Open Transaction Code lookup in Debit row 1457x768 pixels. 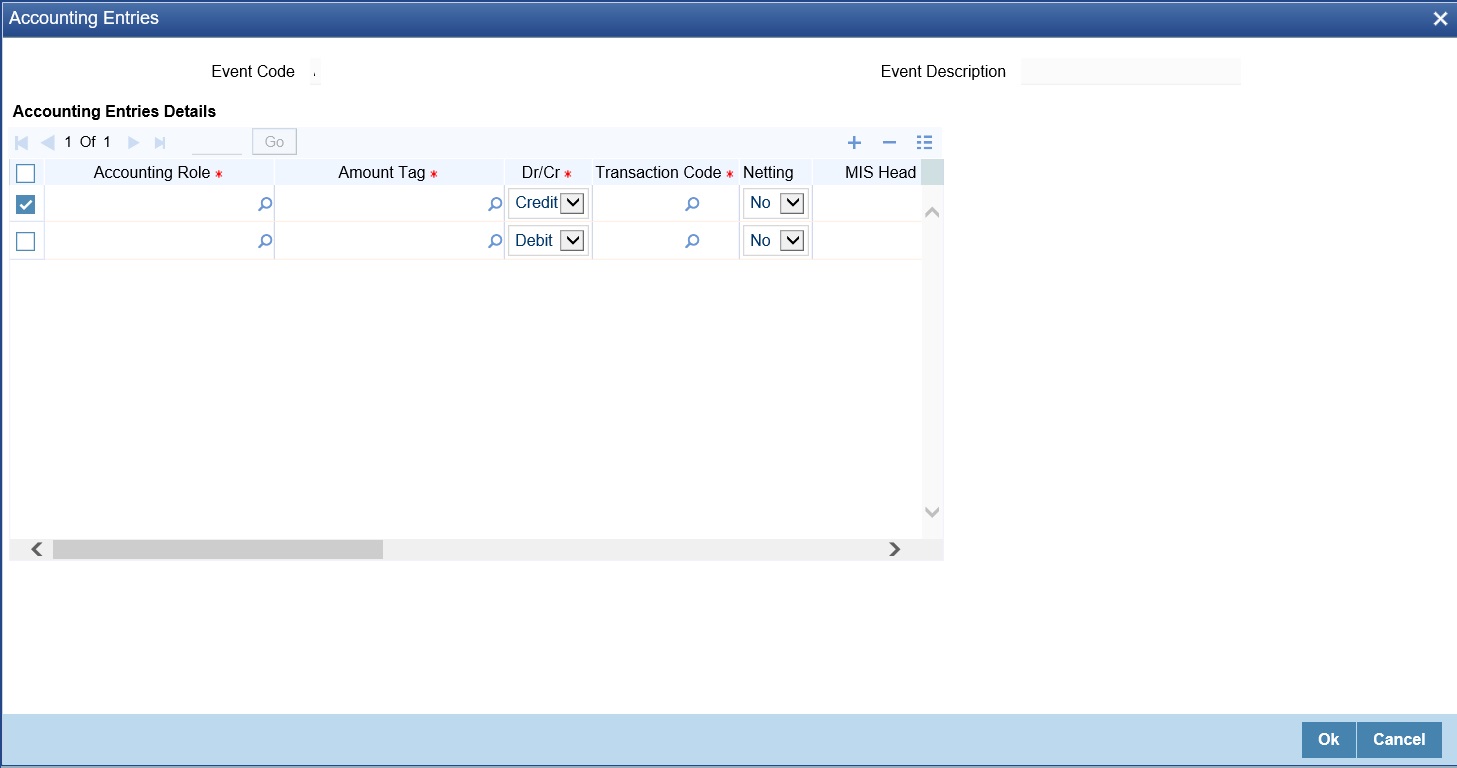(692, 241)
